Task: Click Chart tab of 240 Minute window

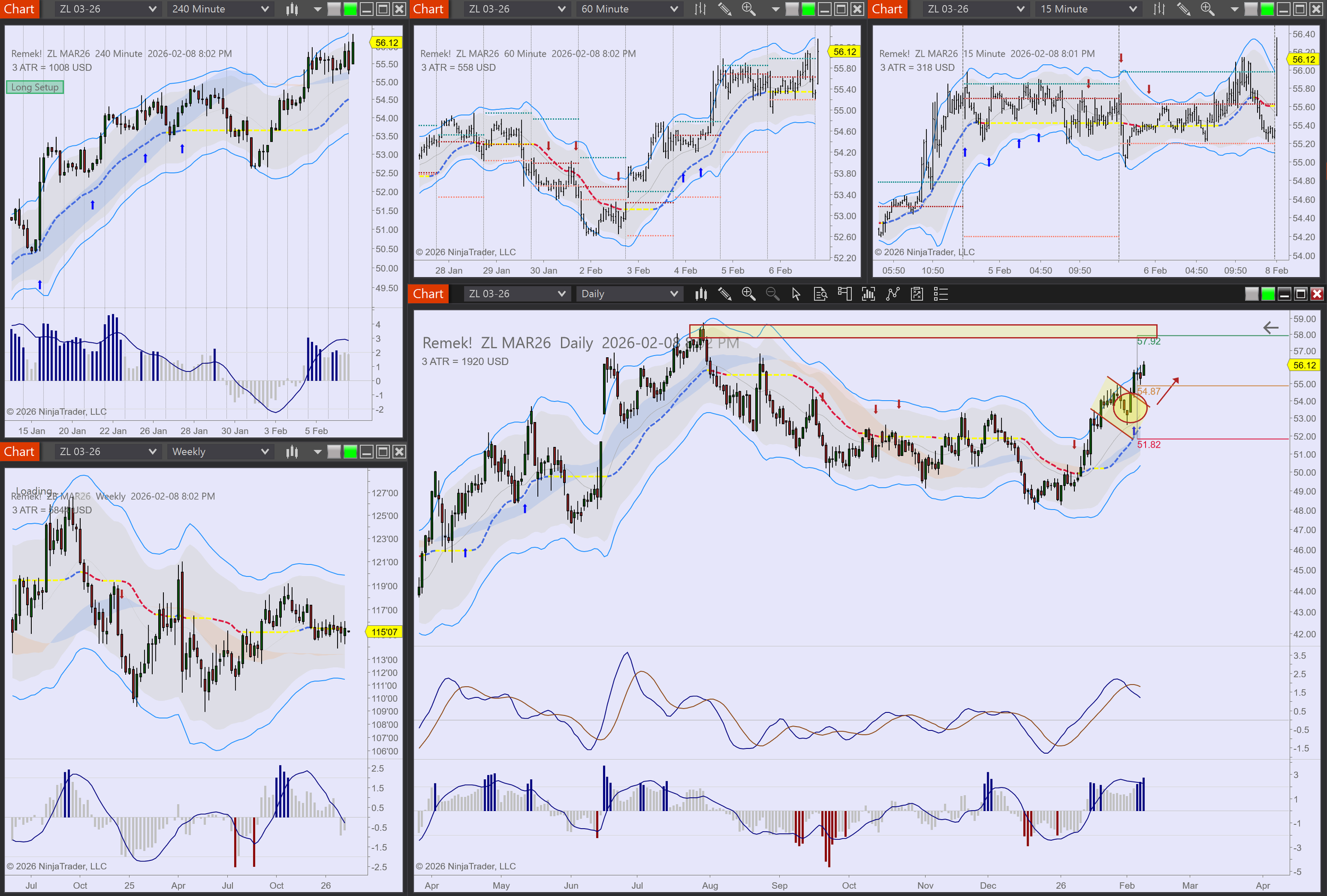Action: (20, 9)
